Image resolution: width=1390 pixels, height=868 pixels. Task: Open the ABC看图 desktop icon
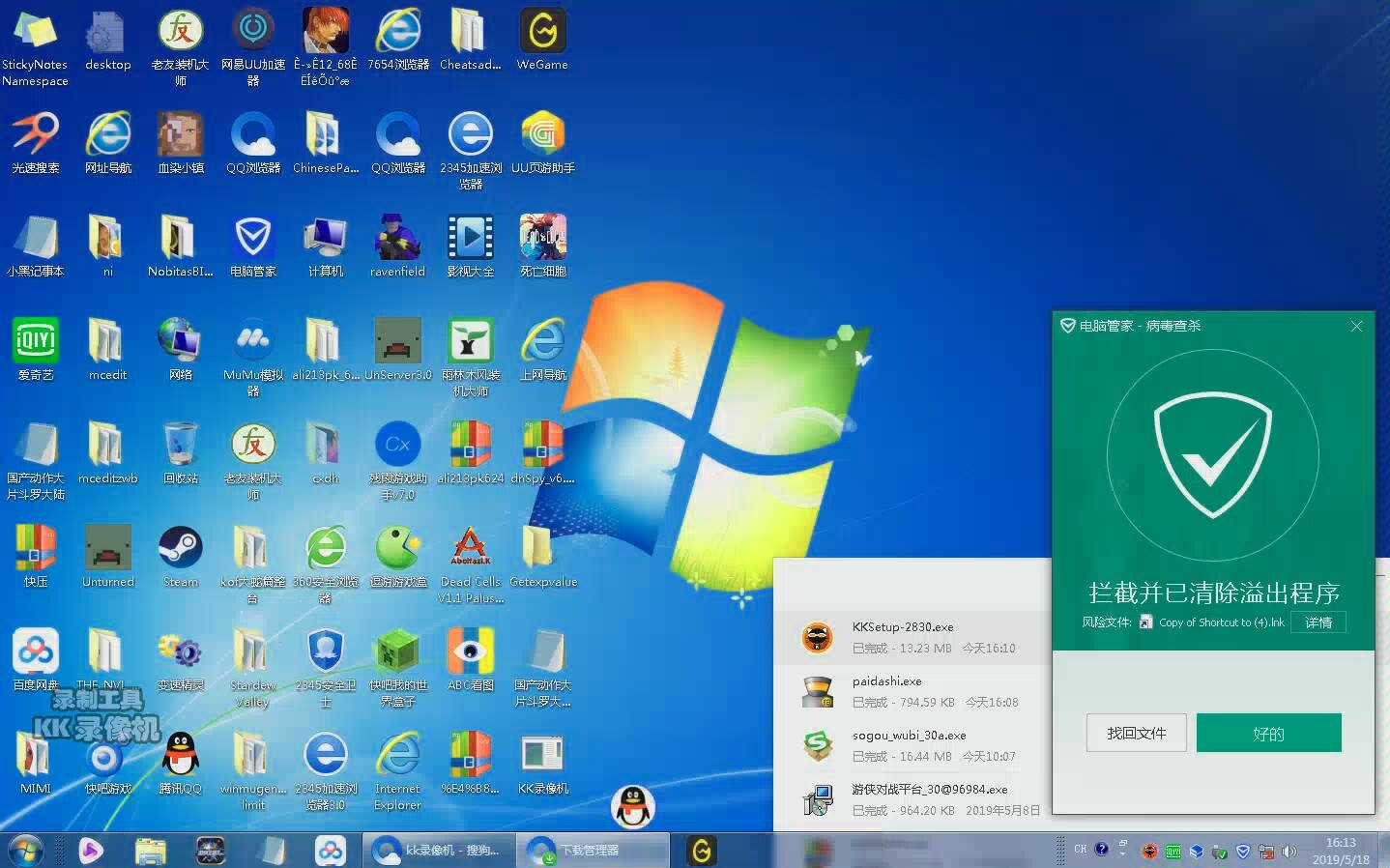470,659
